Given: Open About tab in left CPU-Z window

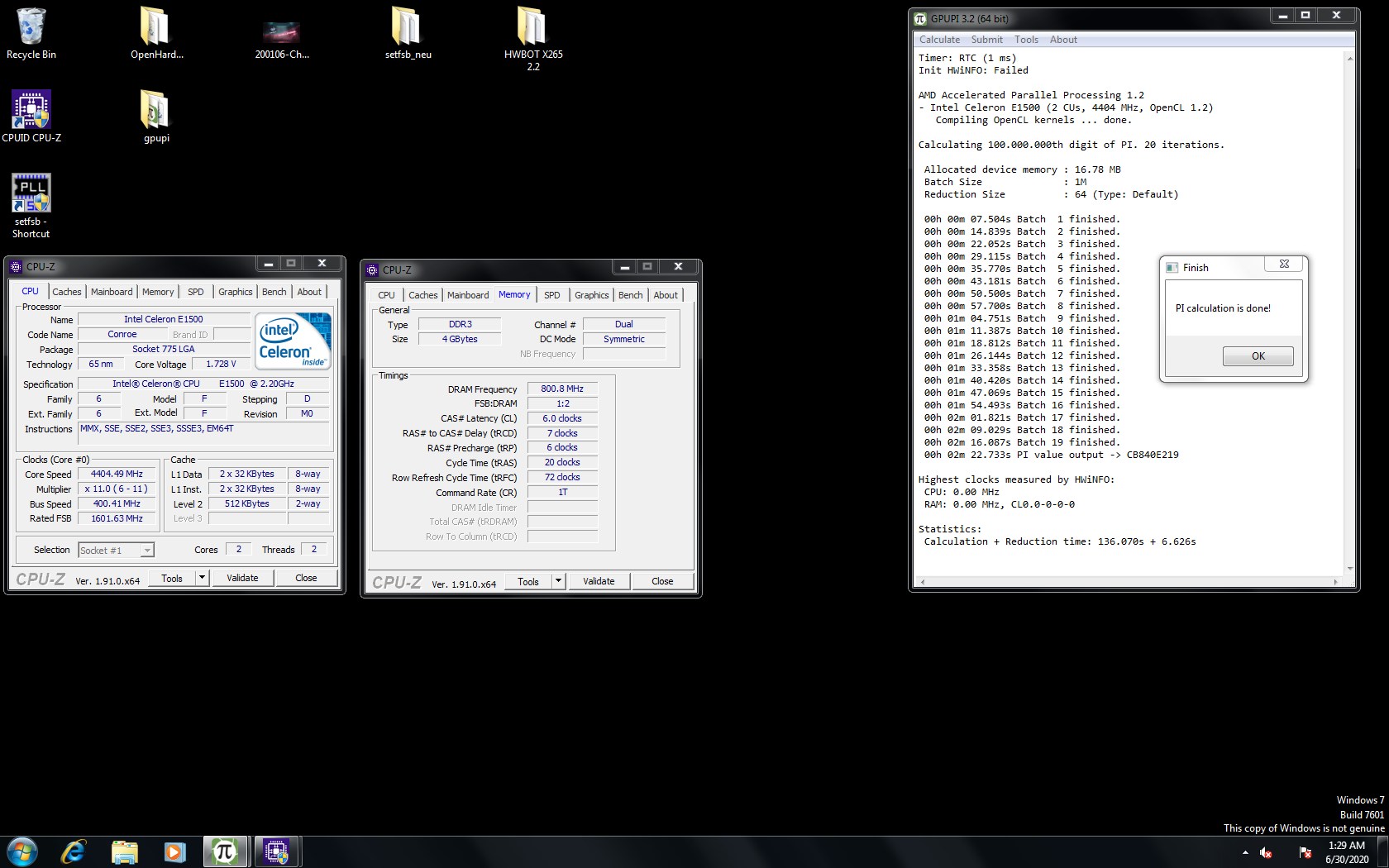Looking at the screenshot, I should pos(309,292).
